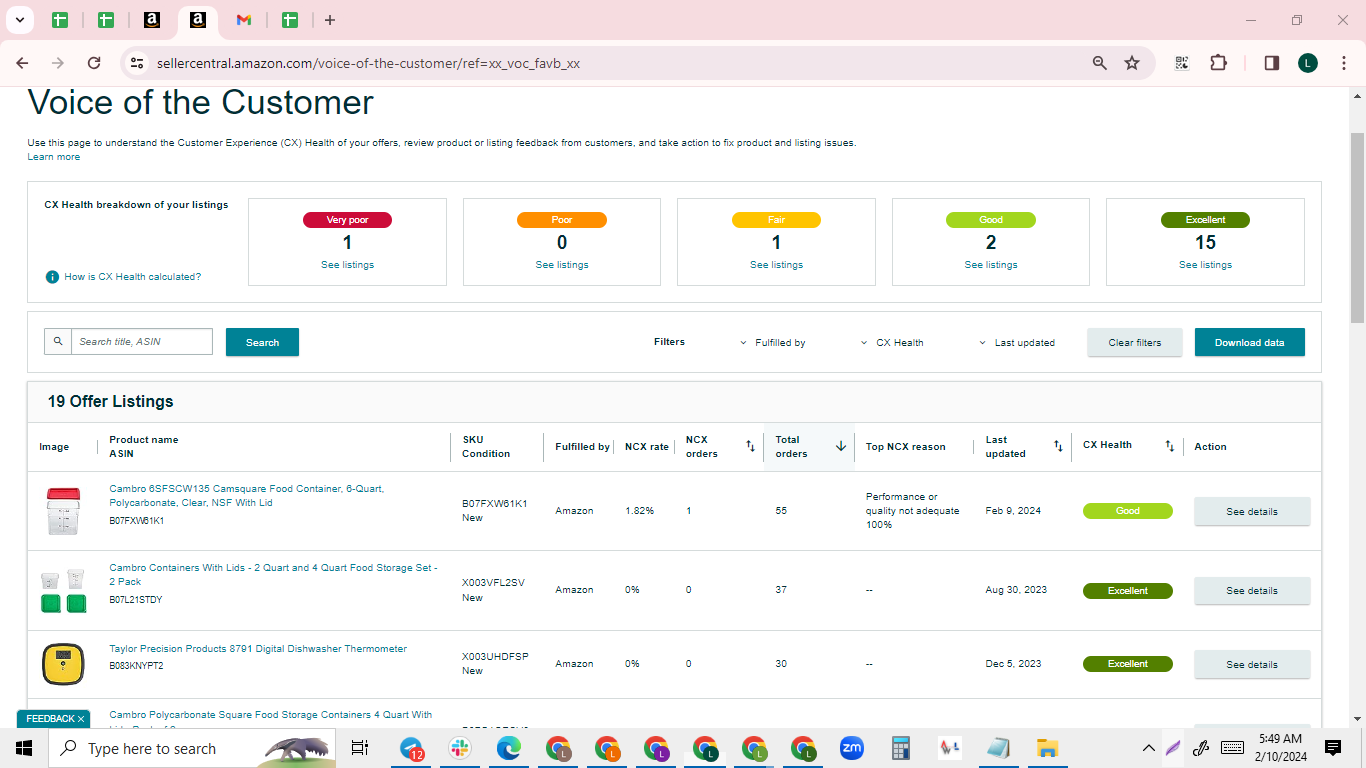Launch Microsoft Edge from the taskbar
The height and width of the screenshot is (768, 1366).
(509, 748)
